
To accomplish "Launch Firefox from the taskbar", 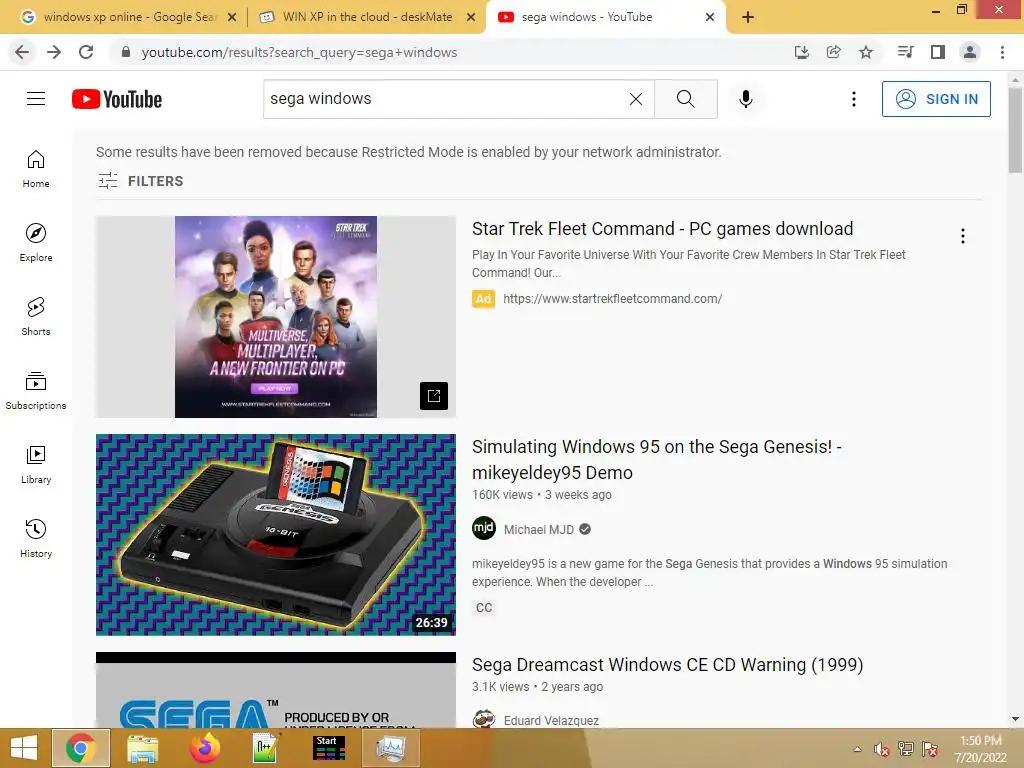I will tap(204, 748).
